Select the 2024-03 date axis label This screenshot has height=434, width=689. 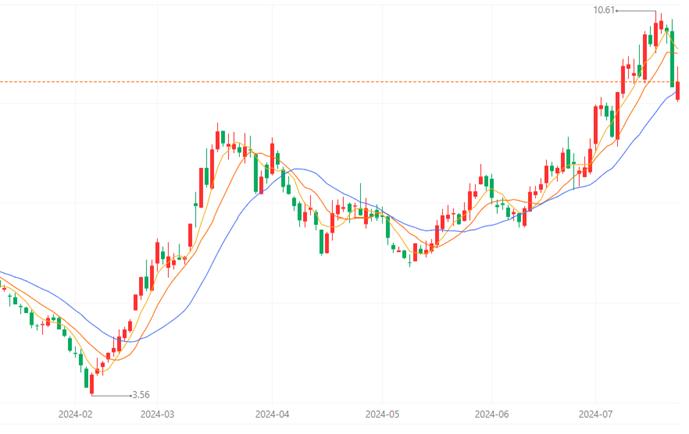click(x=157, y=414)
